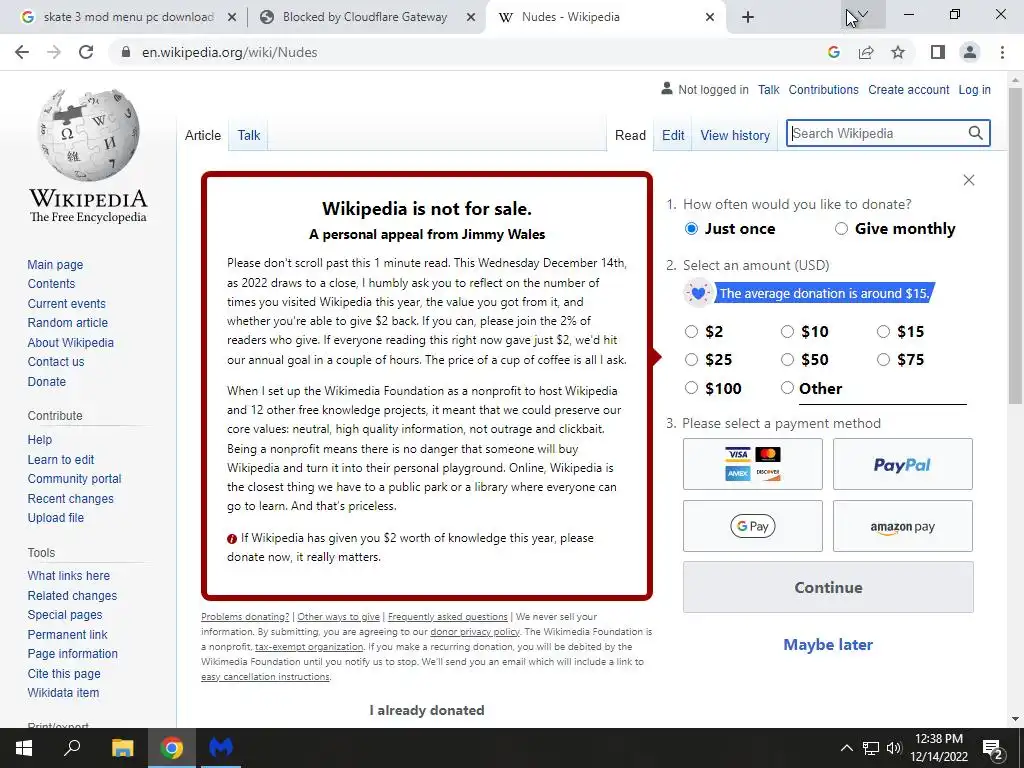
Task: Open the Talk tab next to Article
Action: click(x=249, y=135)
